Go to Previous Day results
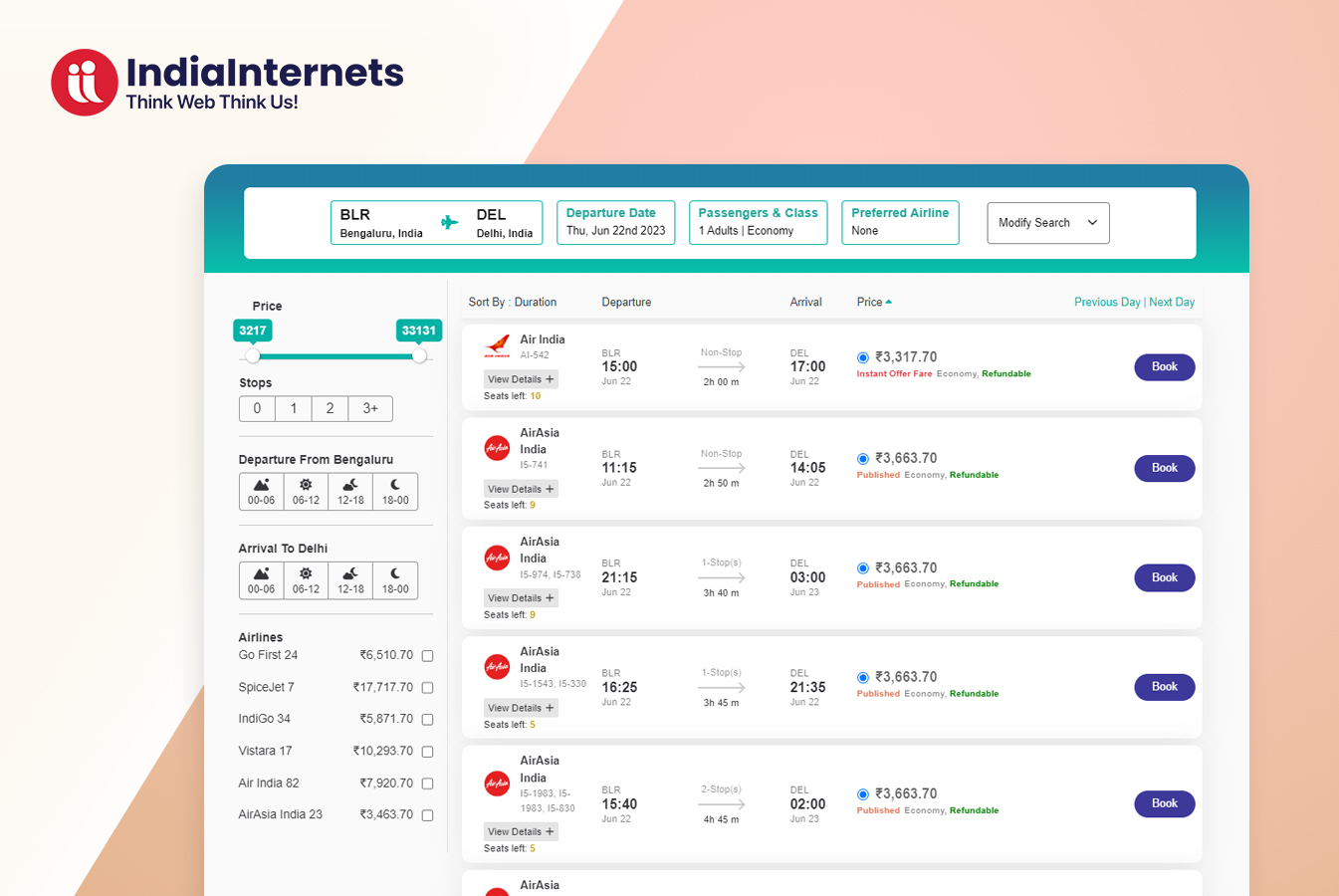The image size is (1339, 896). click(x=1107, y=302)
